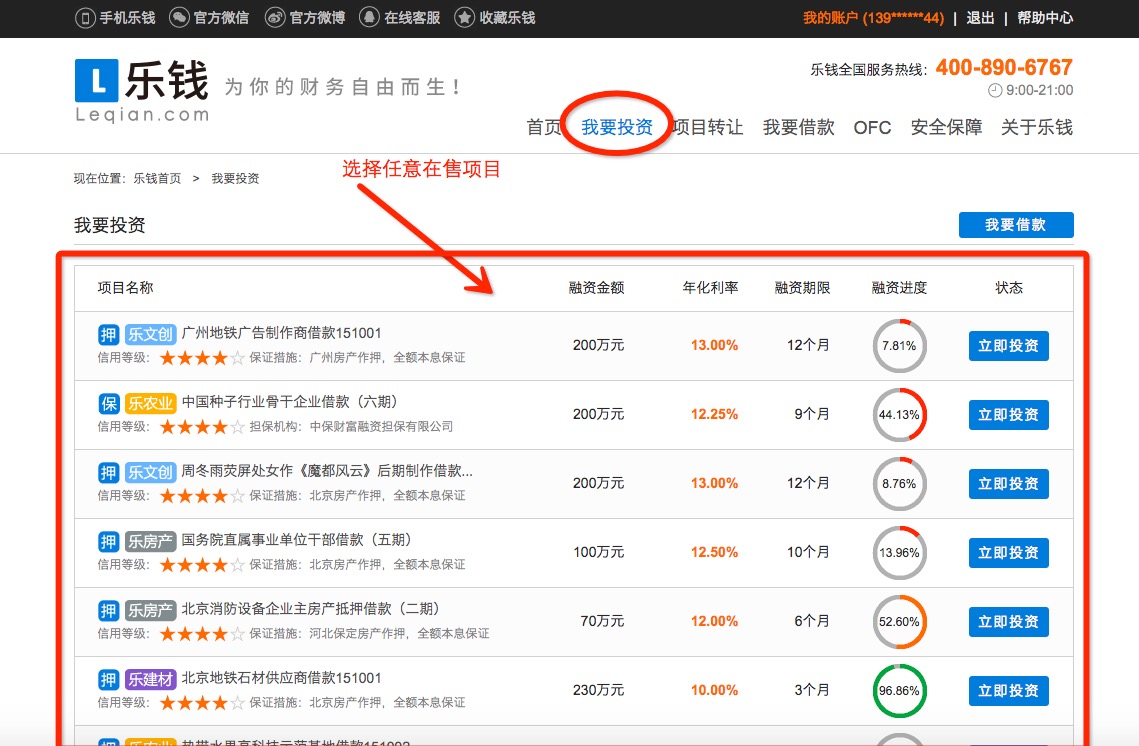This screenshot has height=746, width=1139.
Task: Click the 12.25% annual rate value
Action: 714,415
